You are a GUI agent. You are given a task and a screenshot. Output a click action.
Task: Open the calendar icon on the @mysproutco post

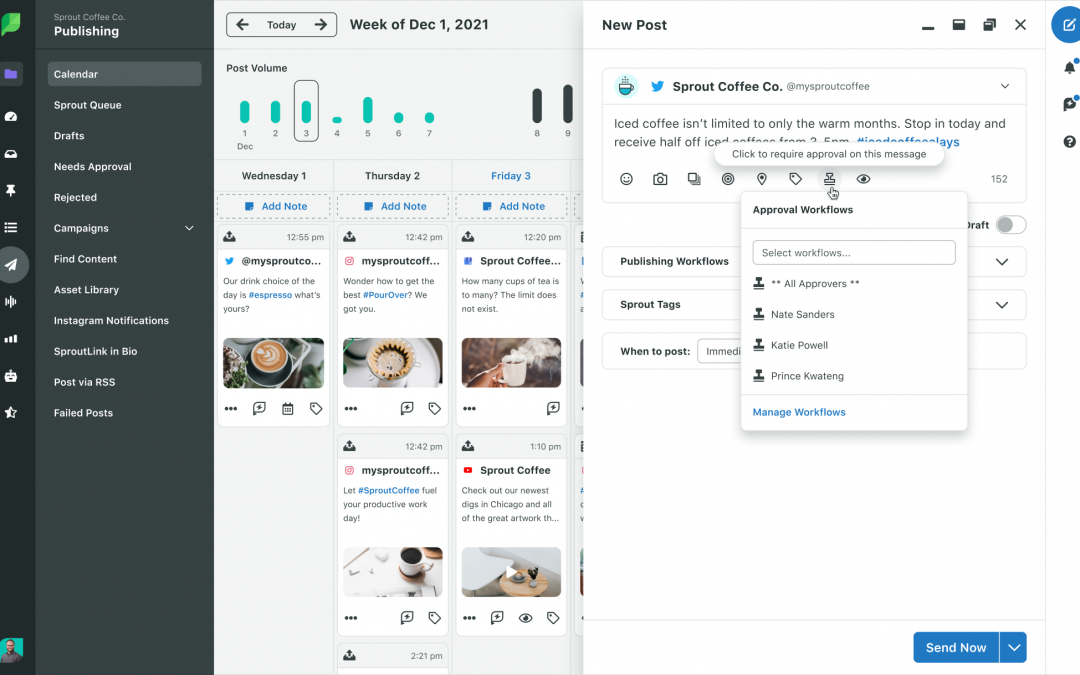(x=288, y=408)
